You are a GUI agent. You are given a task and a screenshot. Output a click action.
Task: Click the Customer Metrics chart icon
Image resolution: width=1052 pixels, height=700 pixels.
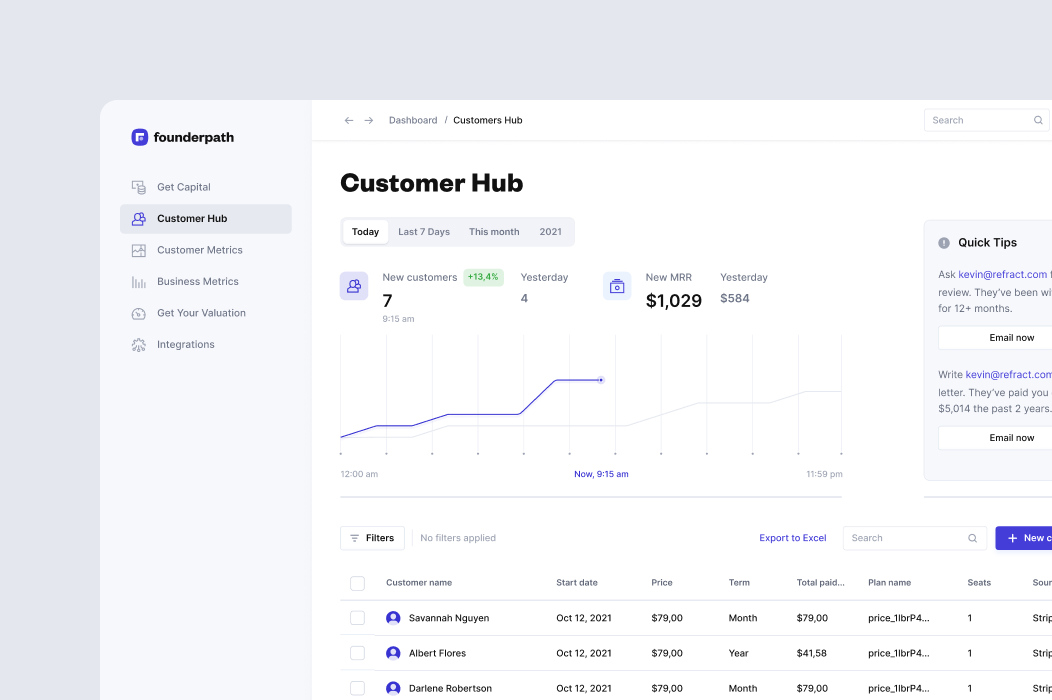[139, 250]
